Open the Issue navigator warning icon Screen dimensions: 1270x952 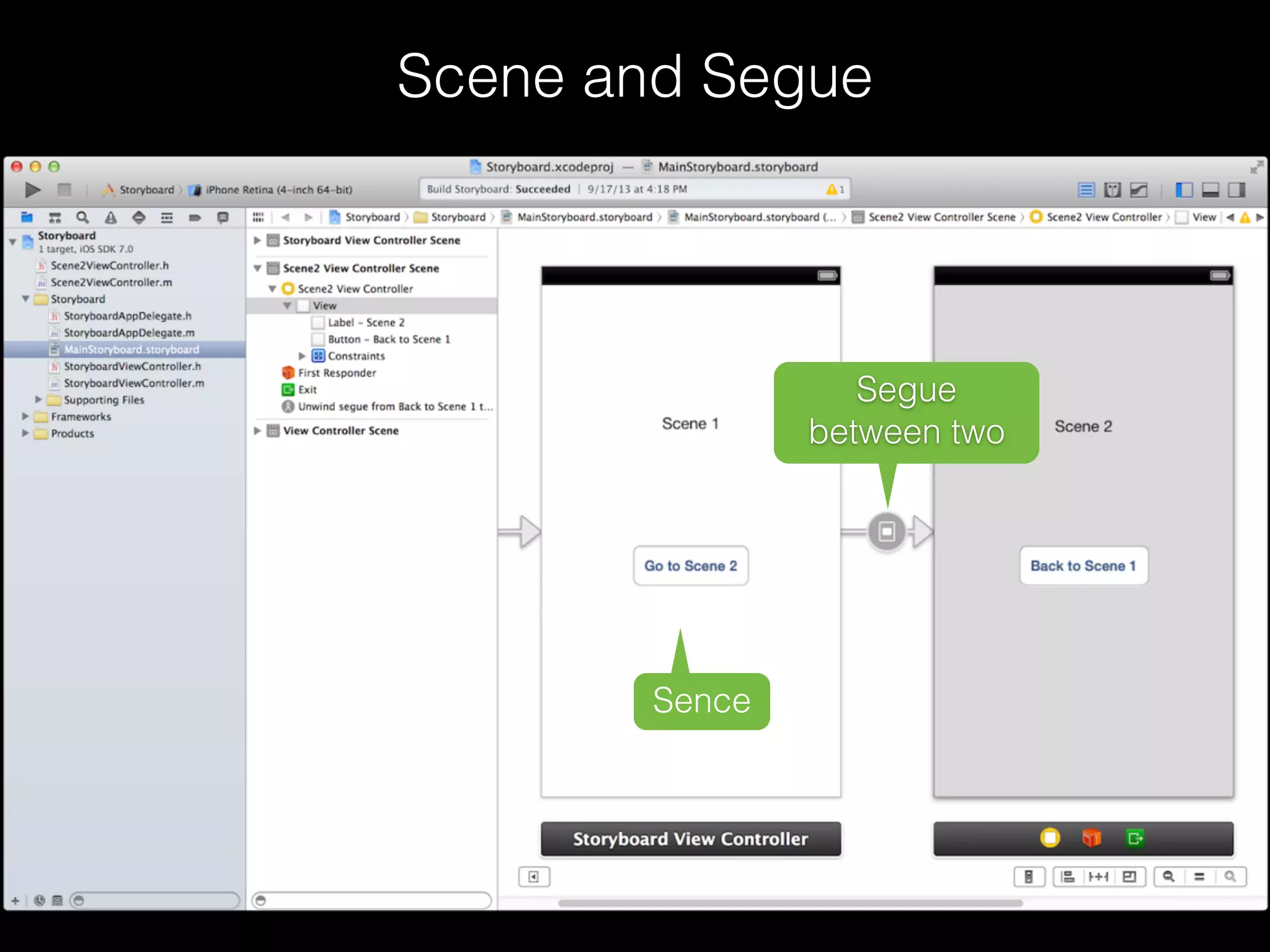coord(110,218)
